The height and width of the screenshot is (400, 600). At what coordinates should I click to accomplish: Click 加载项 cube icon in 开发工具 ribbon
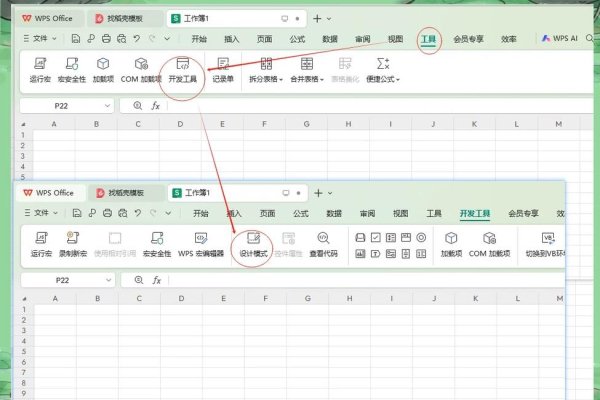point(451,238)
